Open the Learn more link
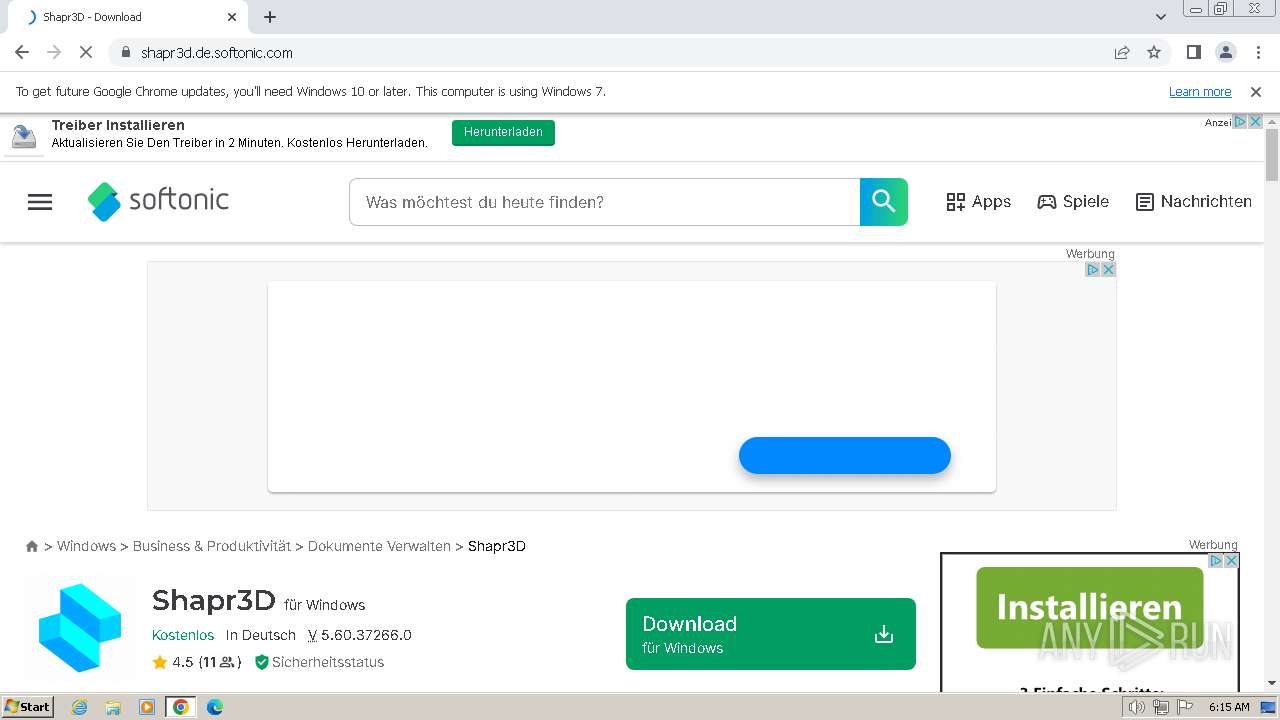This screenshot has height=720, width=1280. 1200,91
